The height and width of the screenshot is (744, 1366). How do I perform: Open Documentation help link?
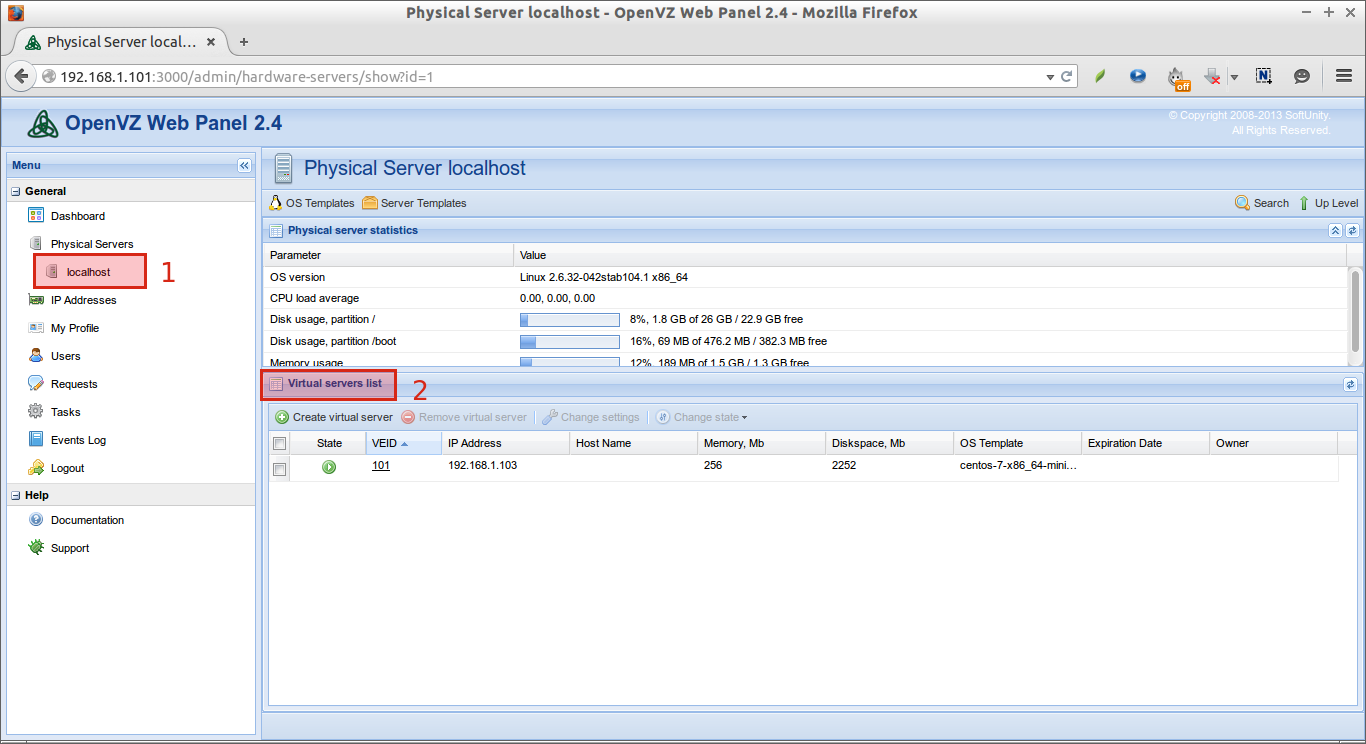[x=88, y=520]
